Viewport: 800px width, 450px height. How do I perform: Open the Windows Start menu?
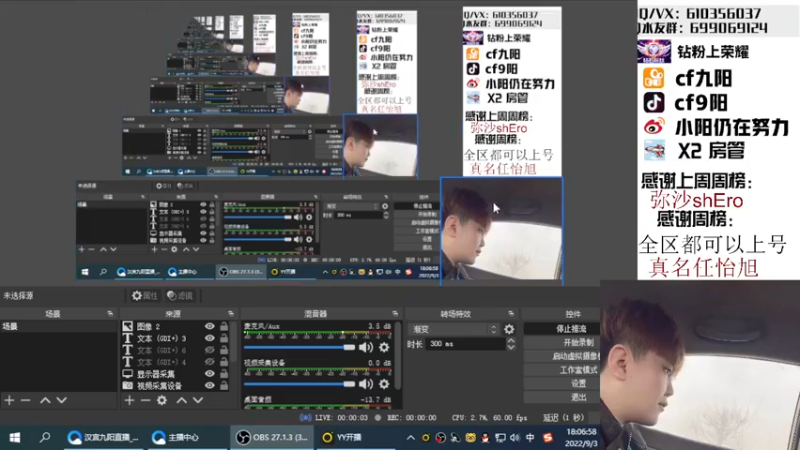(x=14, y=437)
